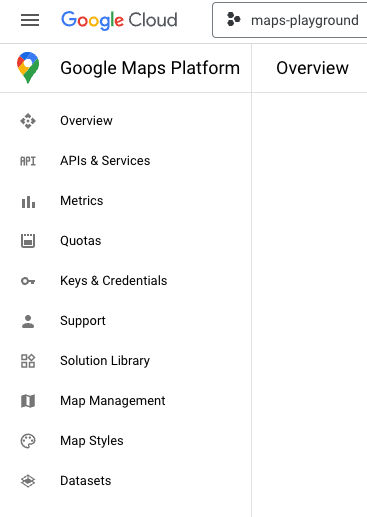The width and height of the screenshot is (367, 517).
Task: Open the hamburger navigation menu
Action: pos(30,20)
